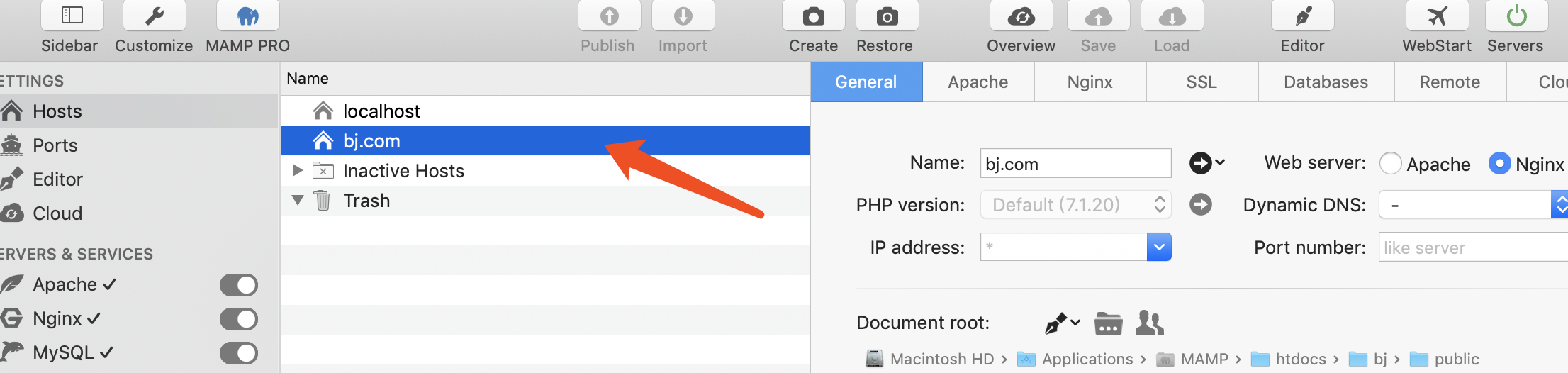
Task: Select Apache as the web server
Action: coord(1391,164)
